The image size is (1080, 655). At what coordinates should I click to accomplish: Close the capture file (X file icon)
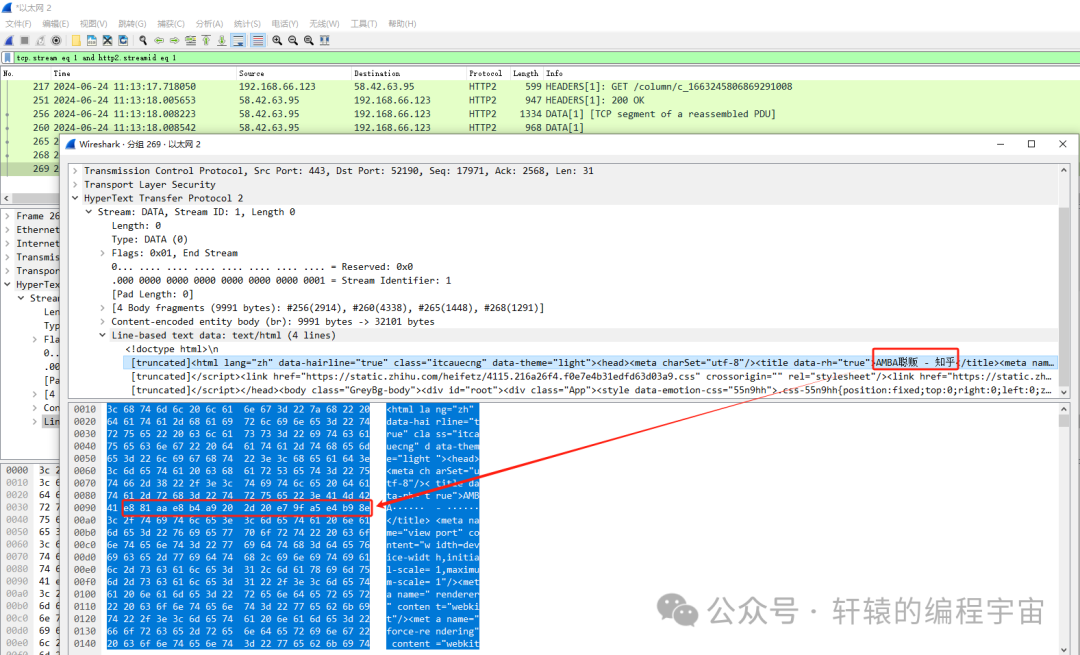click(107, 41)
